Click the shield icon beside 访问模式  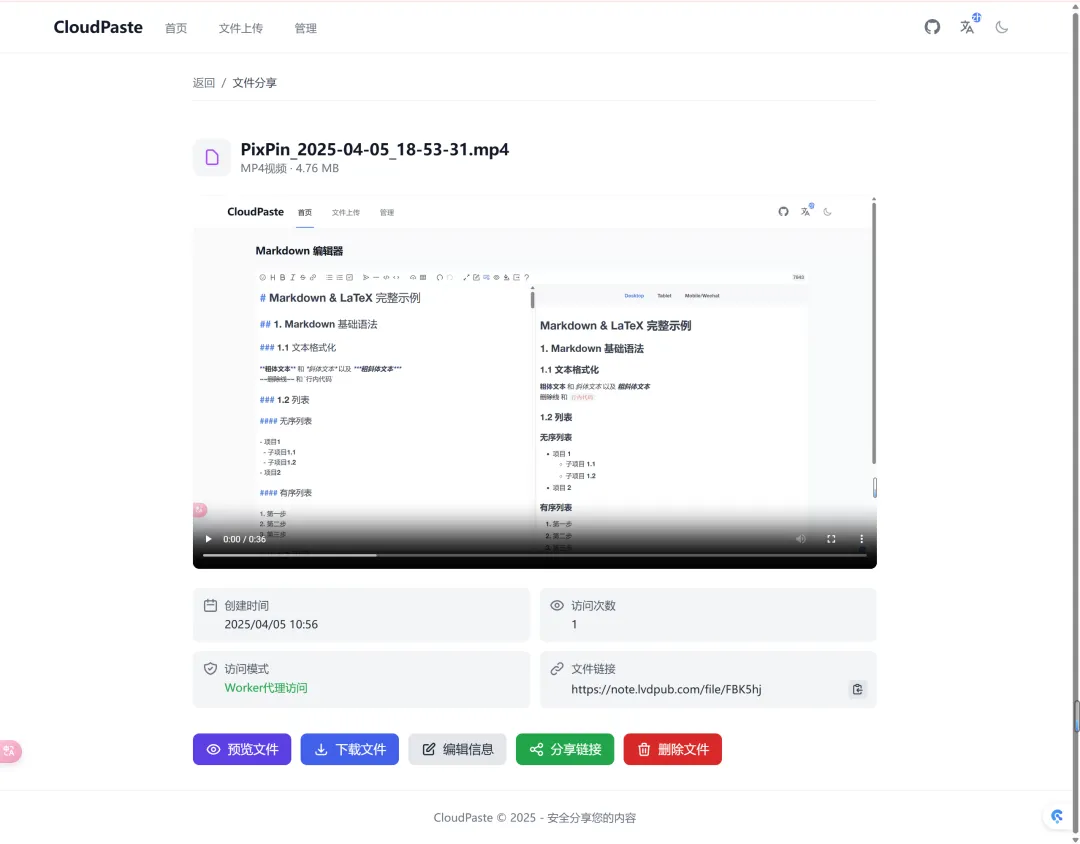tap(211, 668)
